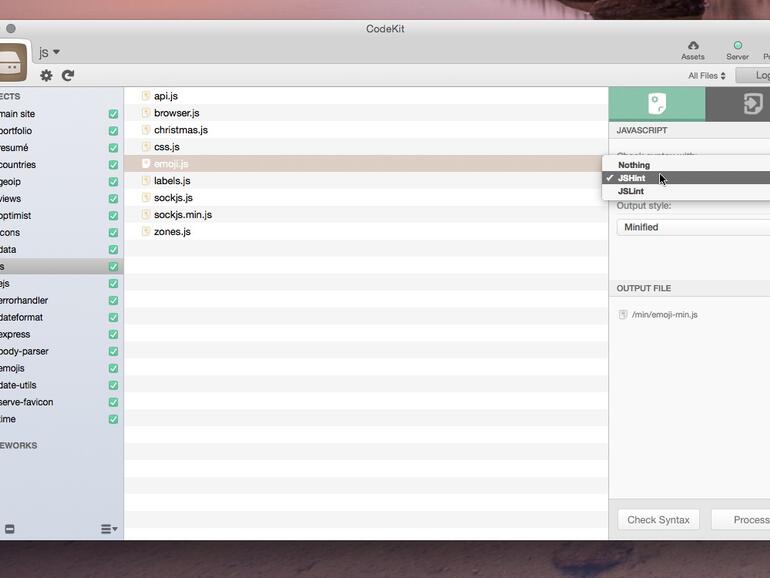Viewport: 770px width, 578px height.
Task: Select the sockjs.js file
Action: click(173, 198)
